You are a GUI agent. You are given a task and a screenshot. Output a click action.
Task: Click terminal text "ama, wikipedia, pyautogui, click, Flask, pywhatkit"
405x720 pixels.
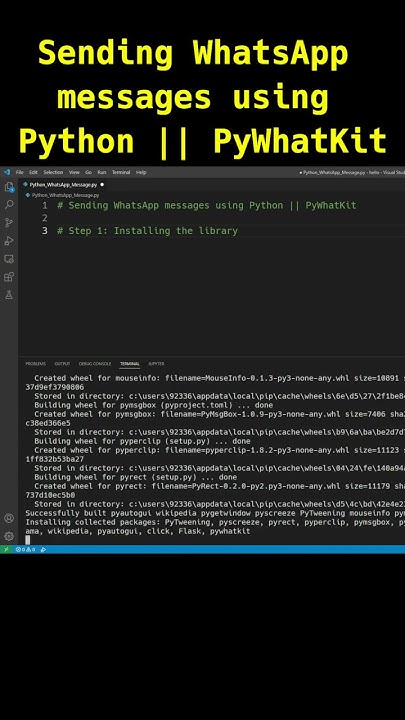click(138, 531)
